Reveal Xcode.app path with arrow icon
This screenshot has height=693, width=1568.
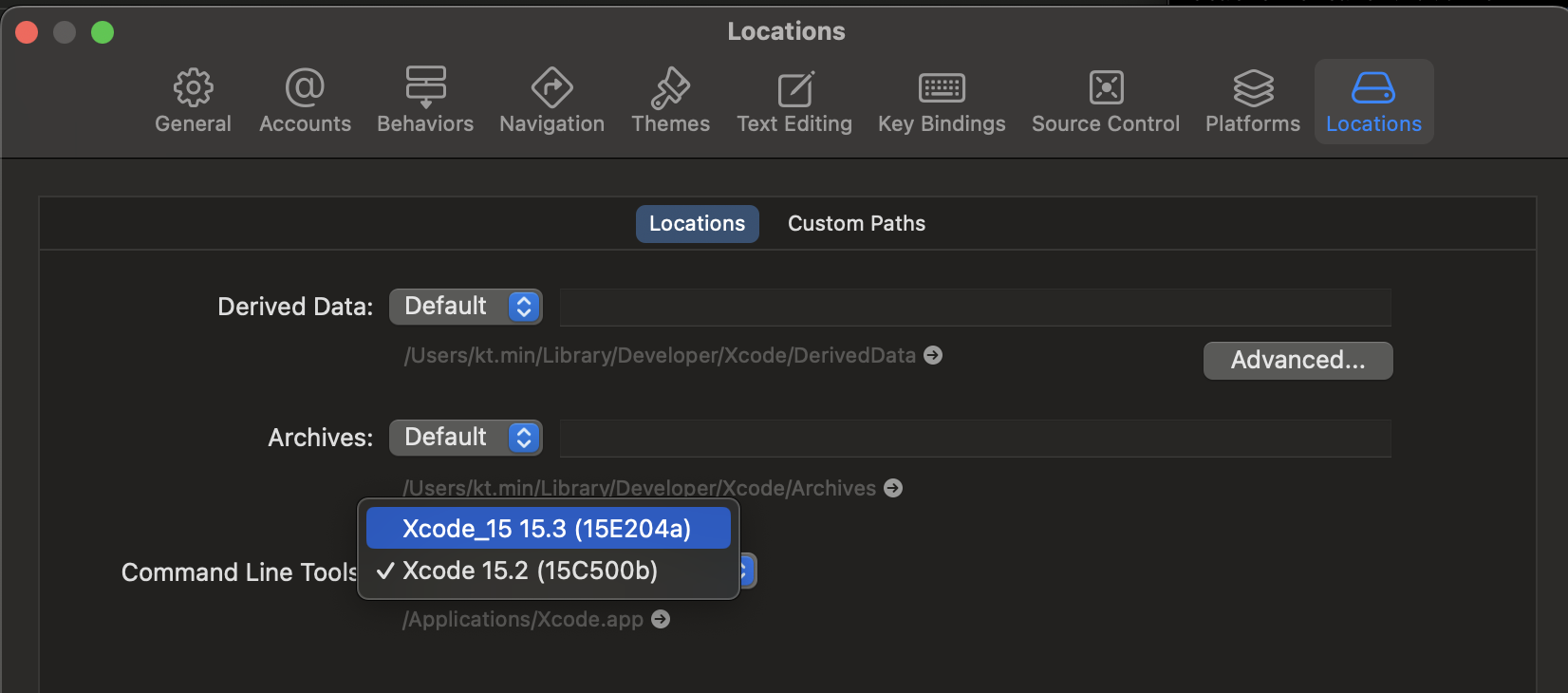coord(661,619)
